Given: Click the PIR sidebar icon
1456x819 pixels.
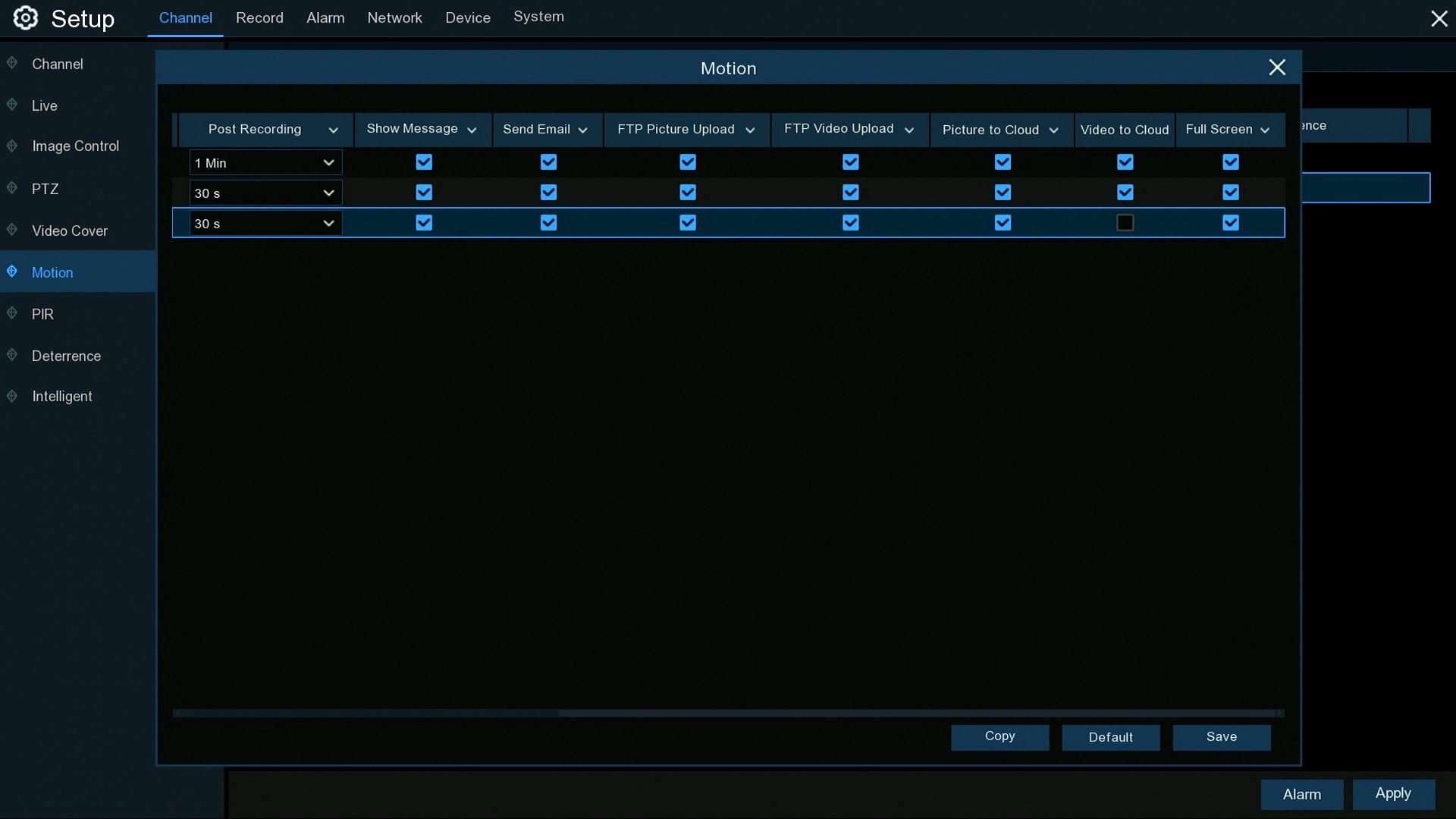Looking at the screenshot, I should [12, 313].
